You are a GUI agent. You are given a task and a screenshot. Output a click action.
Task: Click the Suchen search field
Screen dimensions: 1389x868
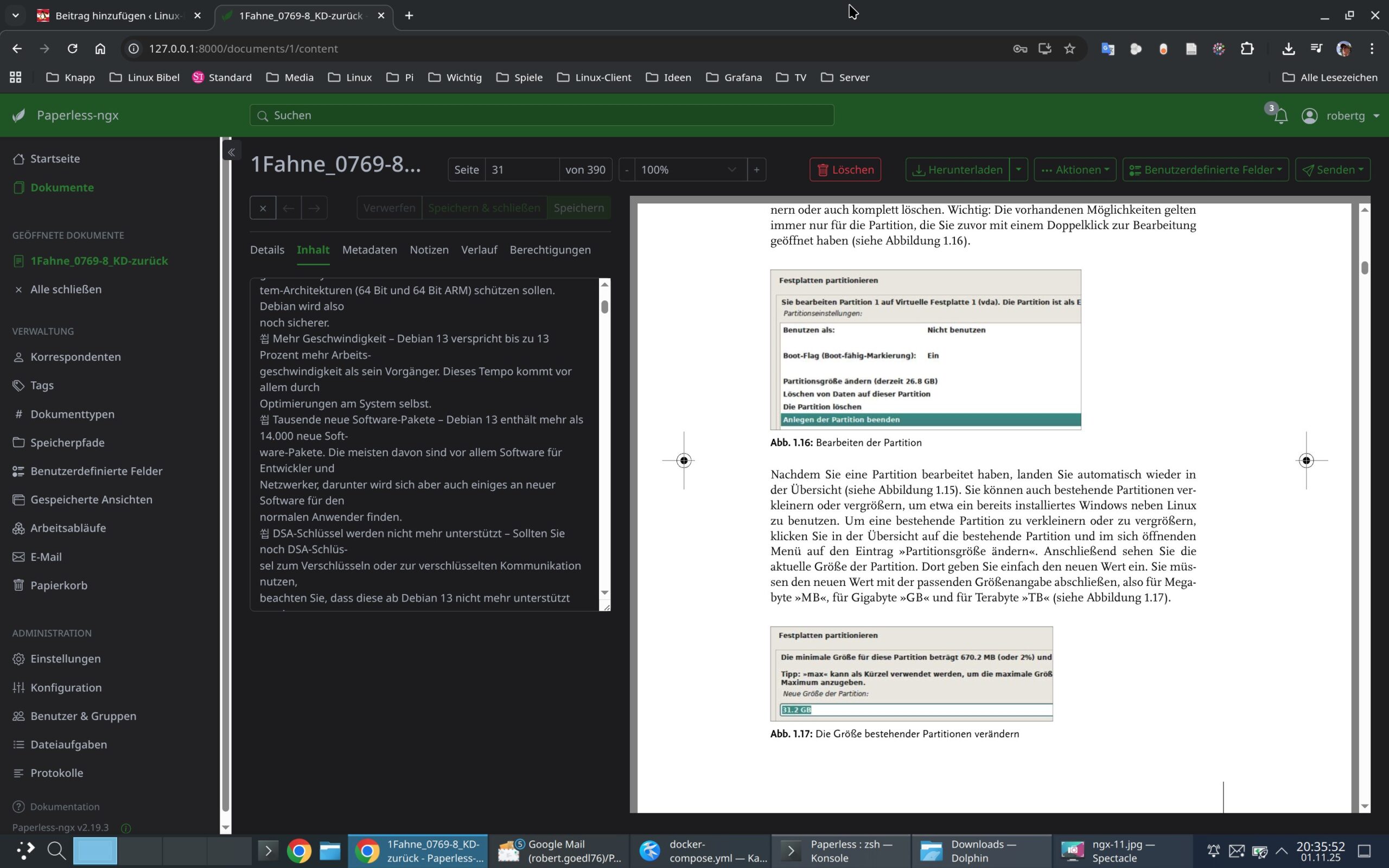coord(541,116)
